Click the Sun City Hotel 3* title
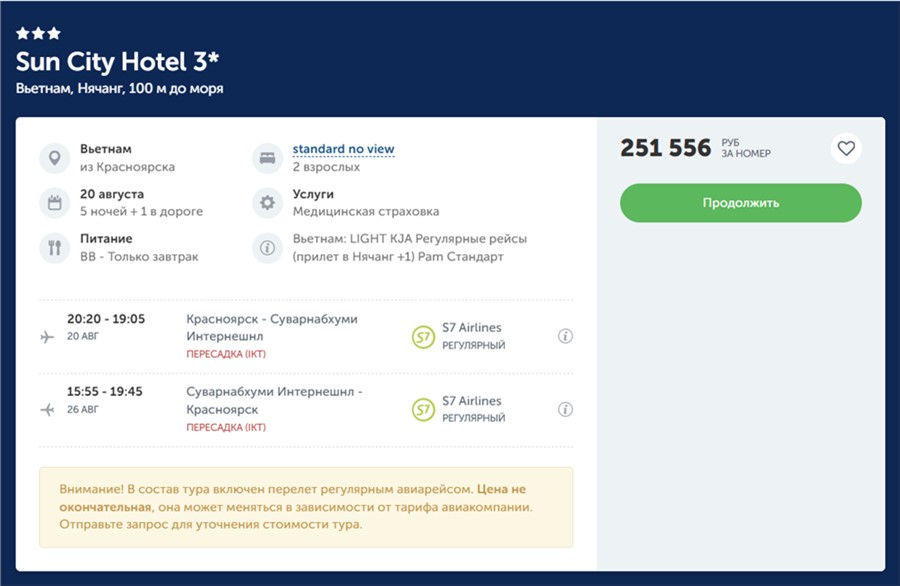900x586 pixels. pos(118,62)
